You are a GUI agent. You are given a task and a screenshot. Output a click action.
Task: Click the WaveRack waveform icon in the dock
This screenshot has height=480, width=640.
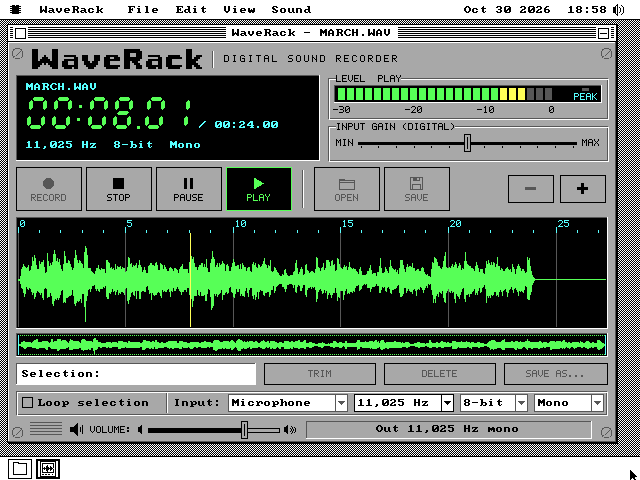(x=48, y=469)
